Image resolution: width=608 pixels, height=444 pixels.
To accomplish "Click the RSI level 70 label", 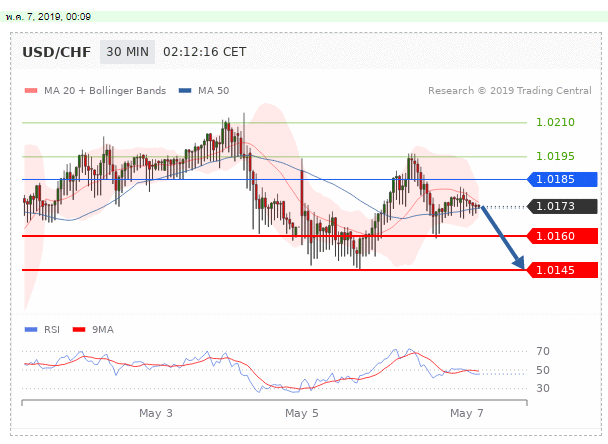I will coord(543,351).
